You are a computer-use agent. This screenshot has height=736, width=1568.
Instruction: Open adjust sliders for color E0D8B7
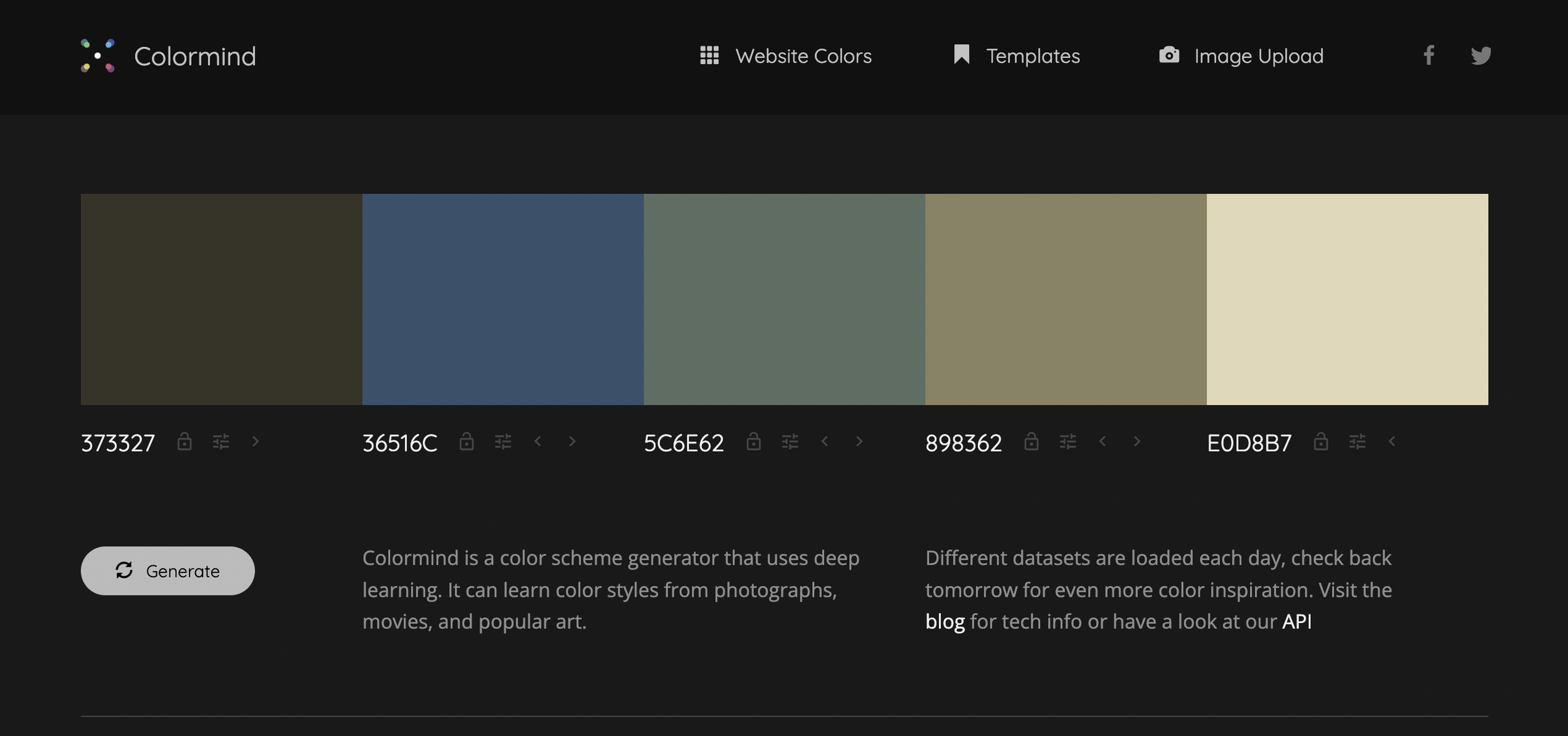pos(1357,442)
